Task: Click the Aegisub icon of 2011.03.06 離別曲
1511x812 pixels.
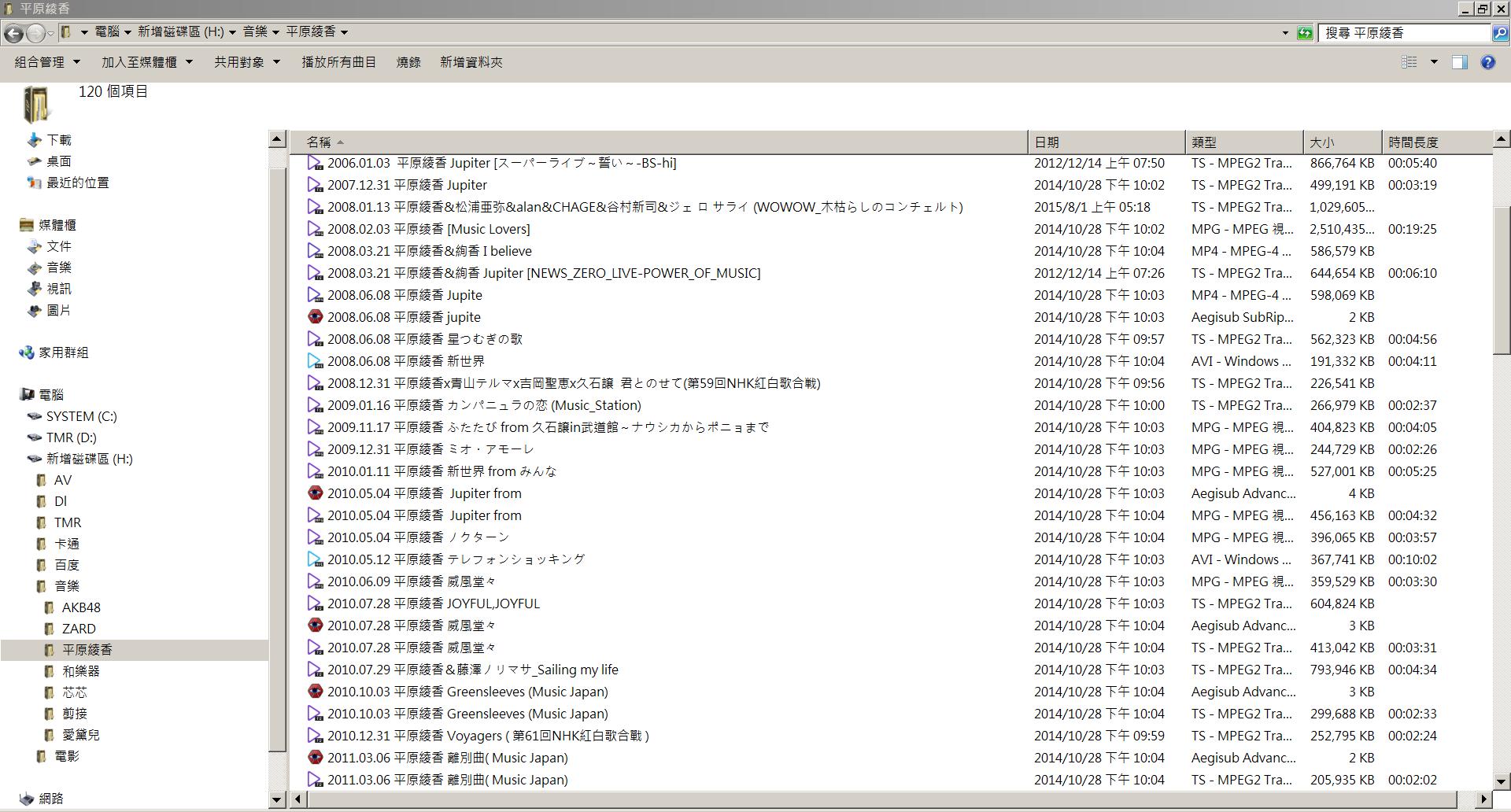Action: [x=315, y=758]
